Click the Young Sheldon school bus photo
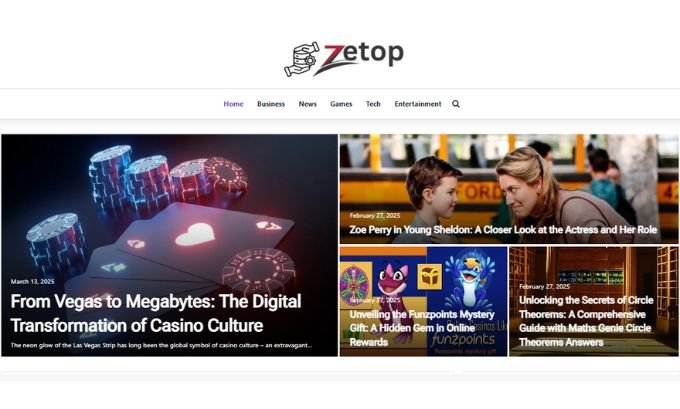 pyautogui.click(x=509, y=178)
